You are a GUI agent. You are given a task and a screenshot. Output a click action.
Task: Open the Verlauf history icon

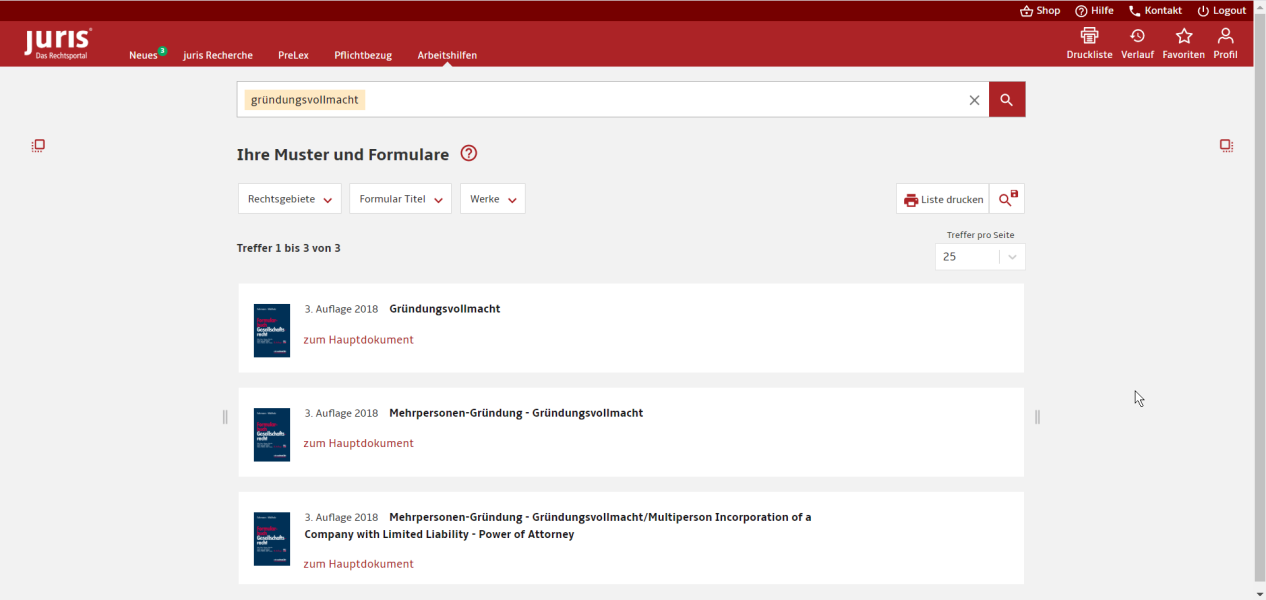point(1137,37)
